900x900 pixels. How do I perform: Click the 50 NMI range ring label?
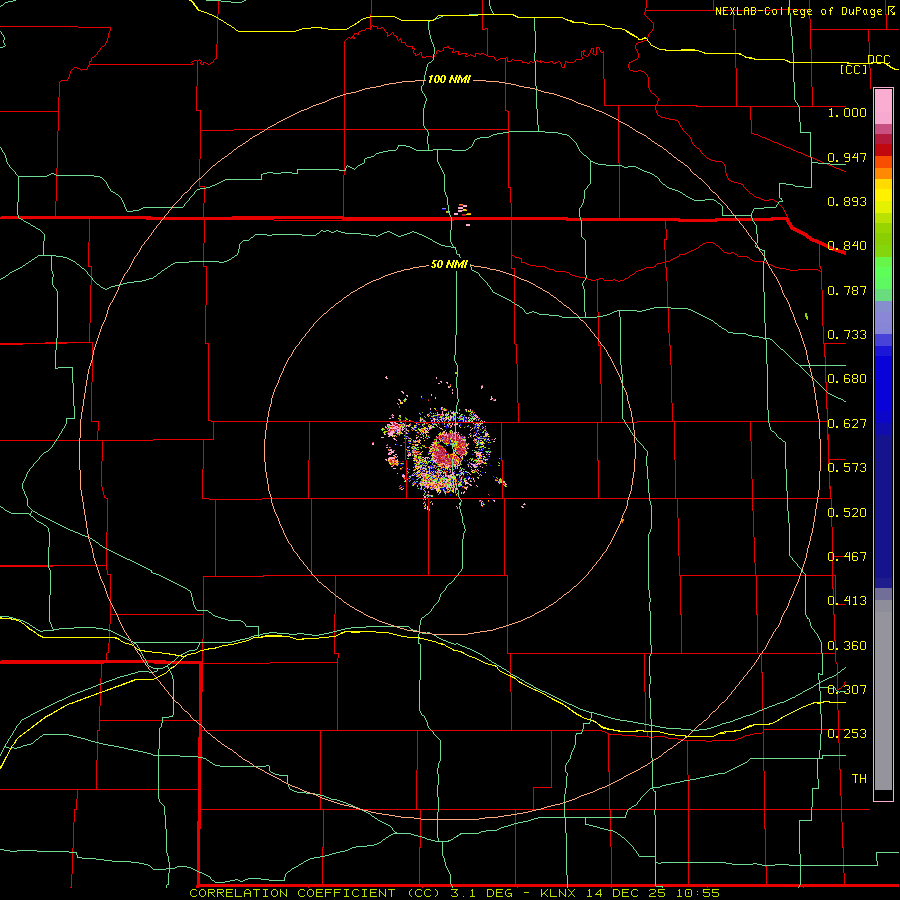click(x=449, y=264)
